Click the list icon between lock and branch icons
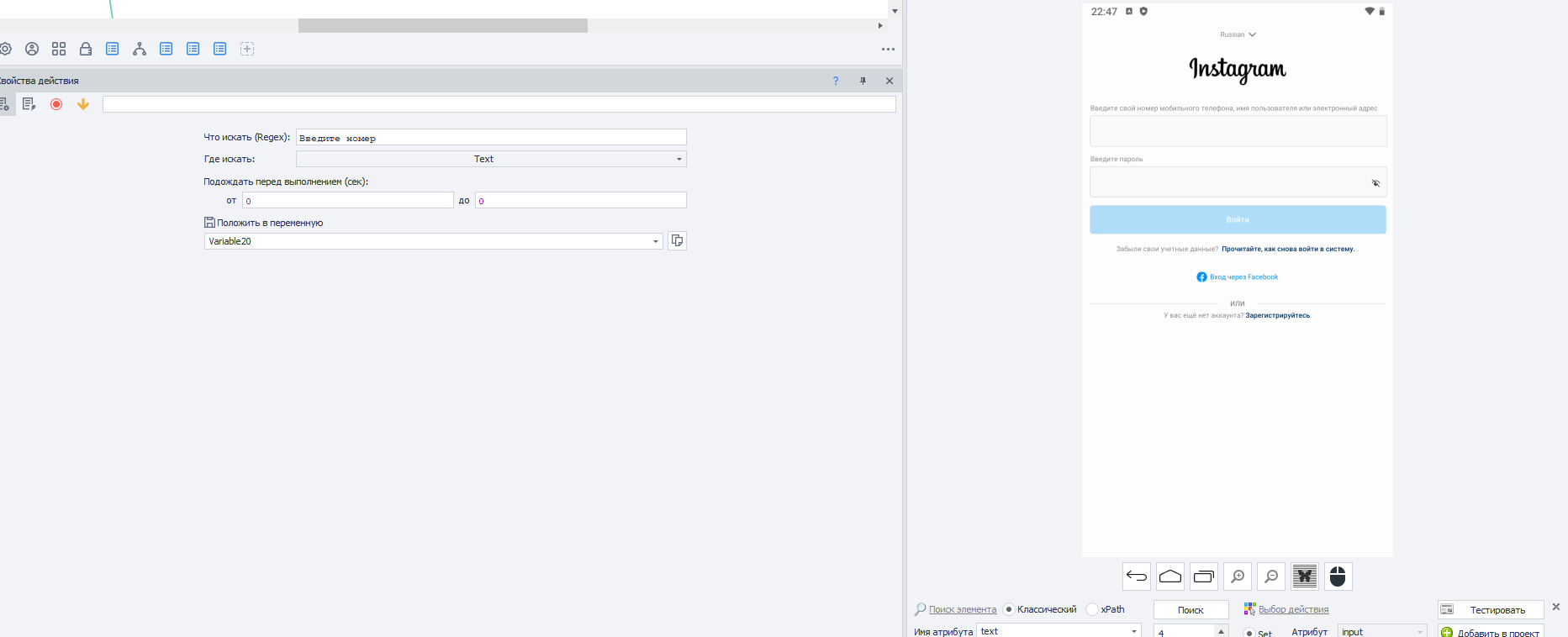The image size is (1568, 637). [x=113, y=49]
